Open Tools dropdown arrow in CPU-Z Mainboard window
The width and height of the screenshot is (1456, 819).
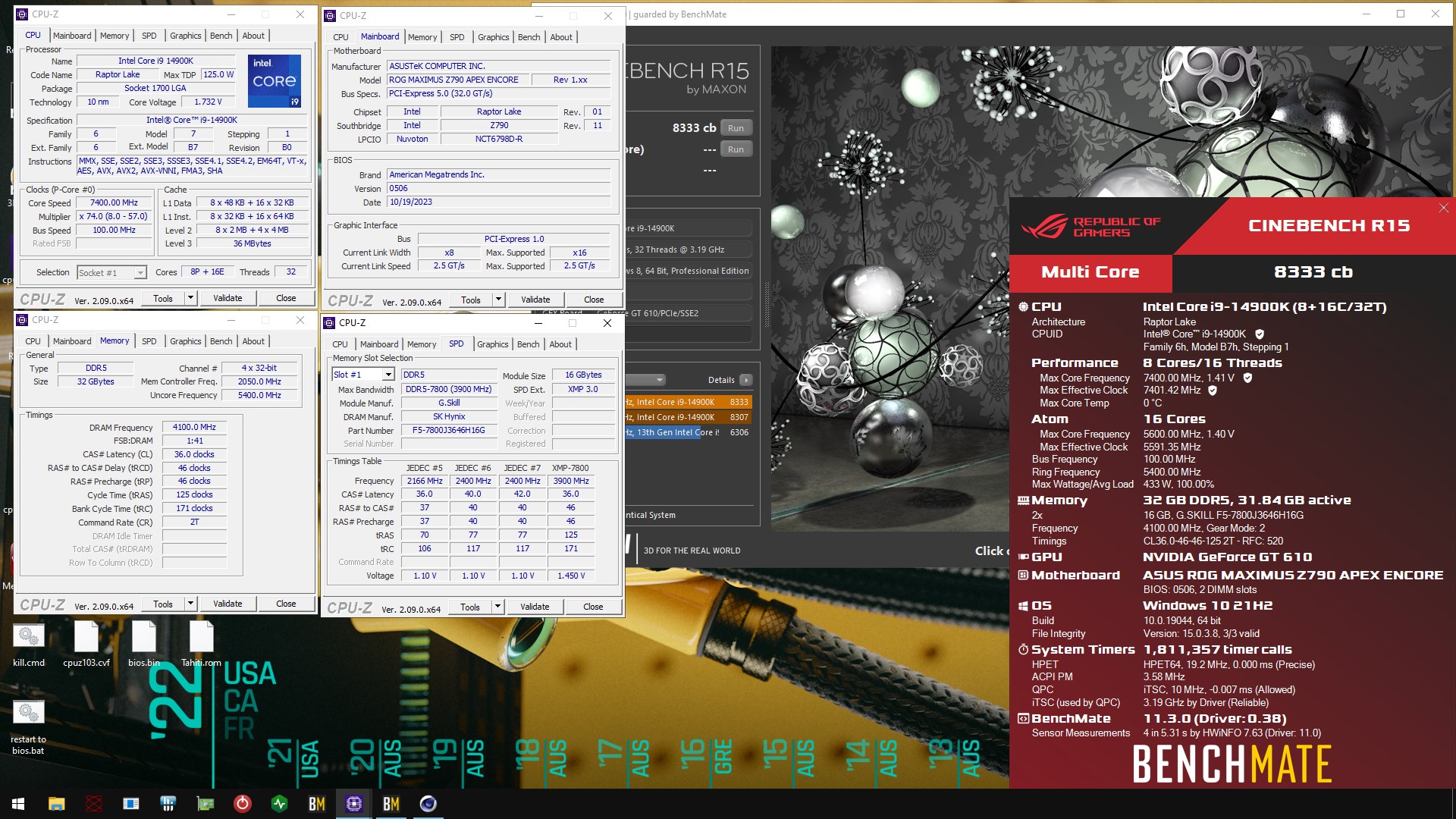point(499,300)
